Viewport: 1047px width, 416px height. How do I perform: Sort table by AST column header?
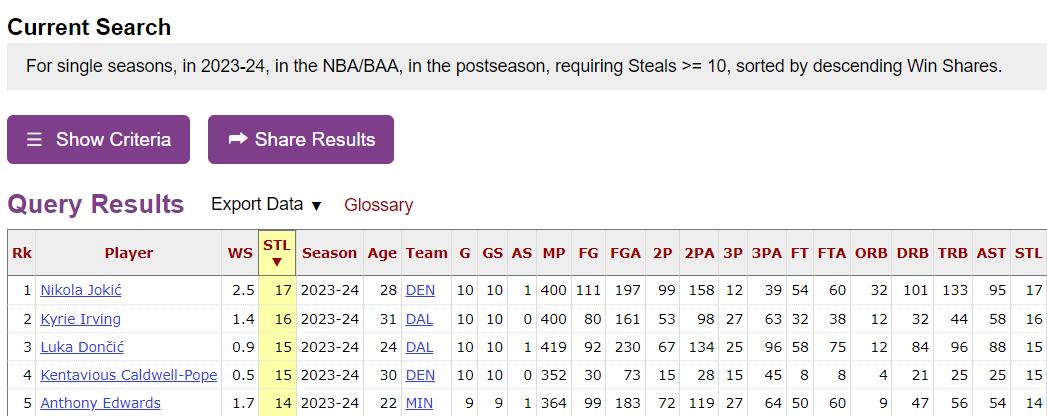991,253
